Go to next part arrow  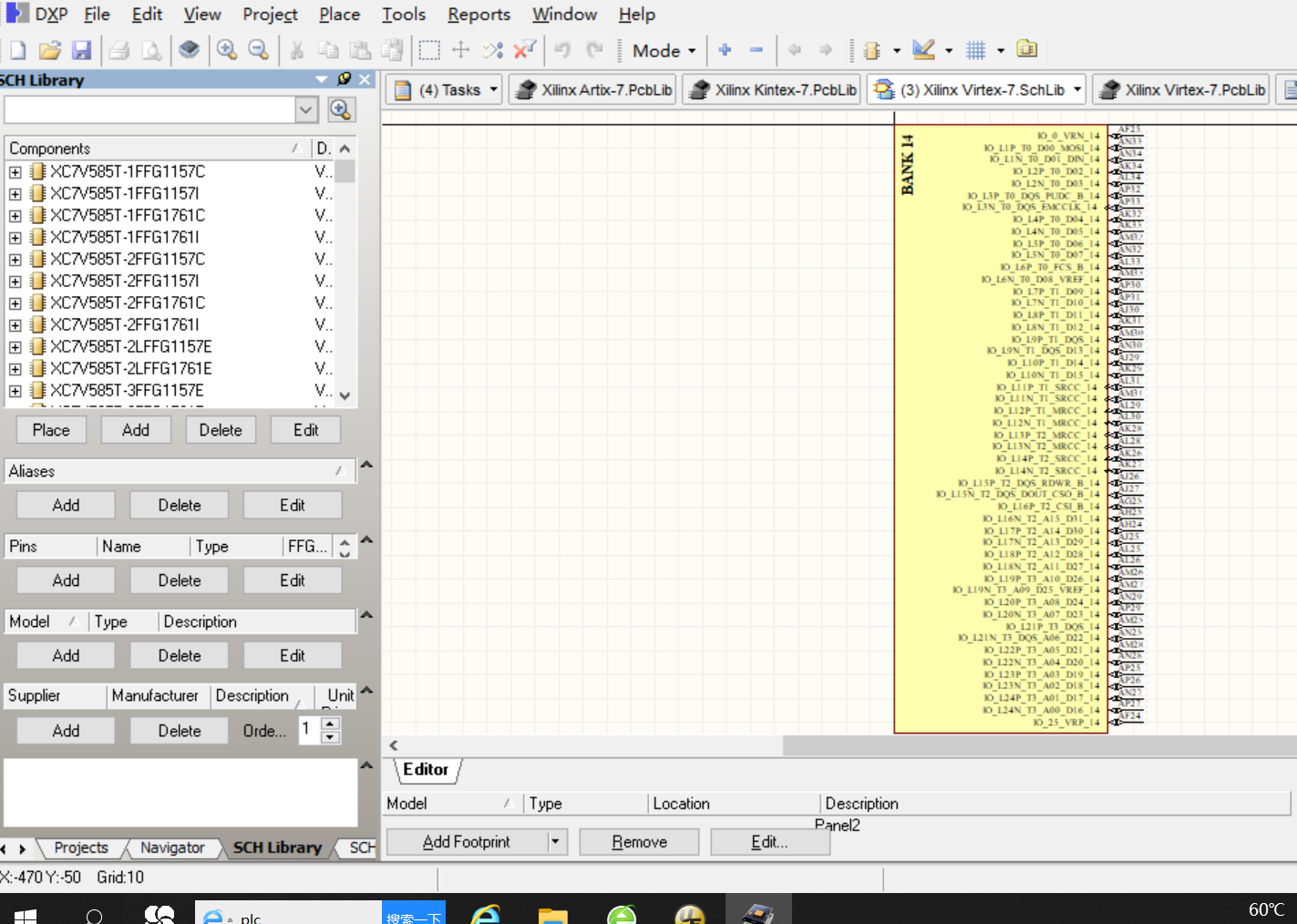click(826, 50)
